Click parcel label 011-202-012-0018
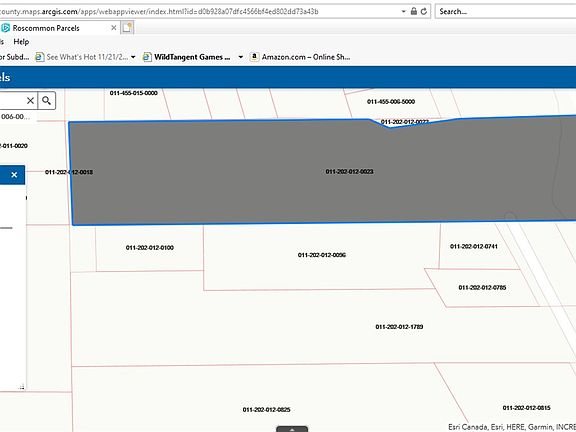 (69, 172)
